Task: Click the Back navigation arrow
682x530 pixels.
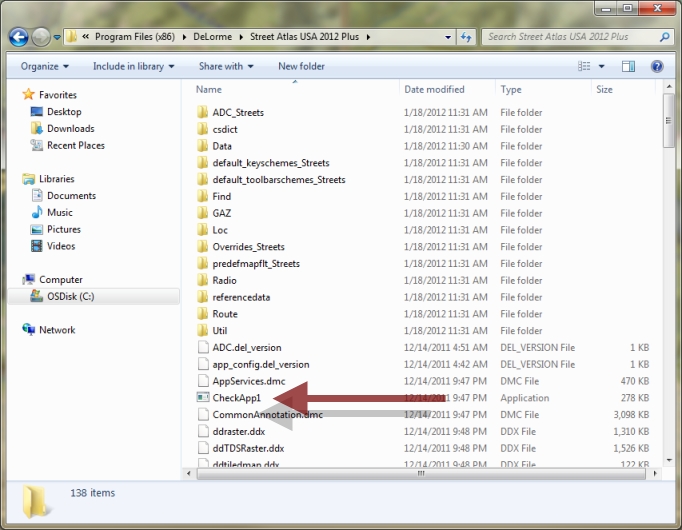Action: (19, 37)
